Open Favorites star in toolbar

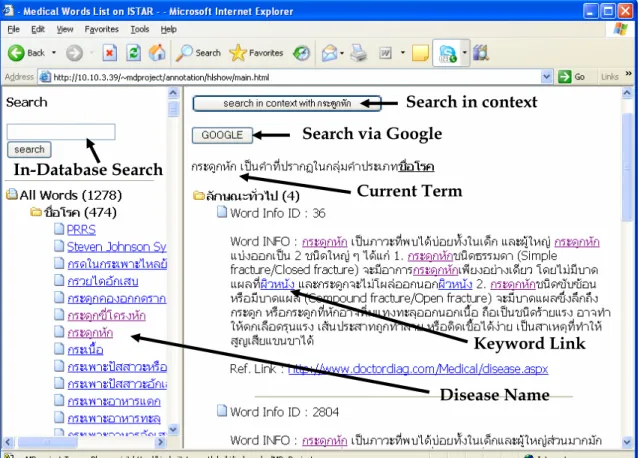pos(256,53)
